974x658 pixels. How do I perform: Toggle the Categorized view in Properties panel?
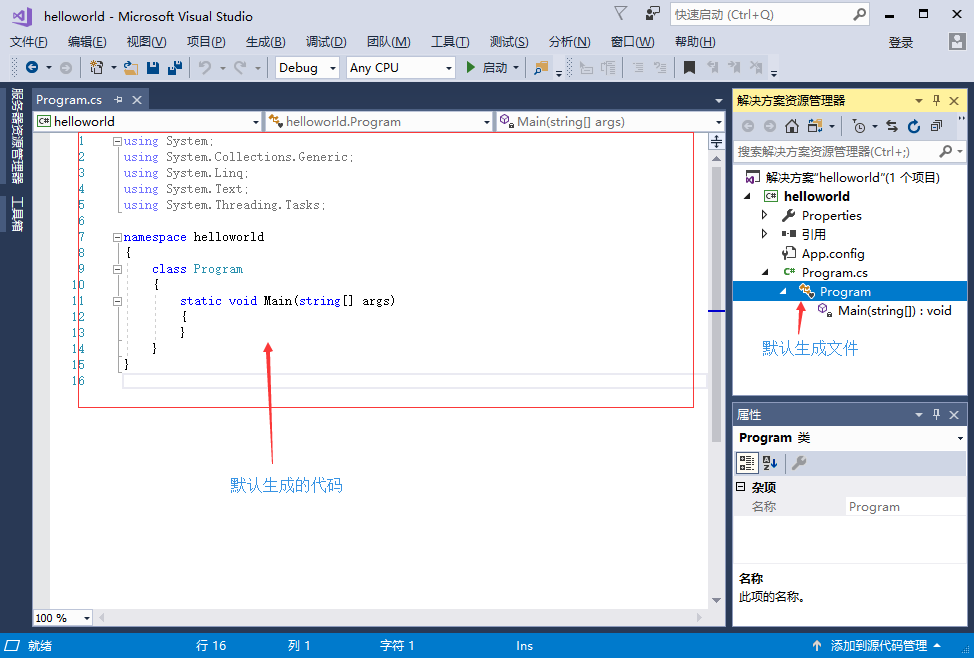(x=747, y=463)
